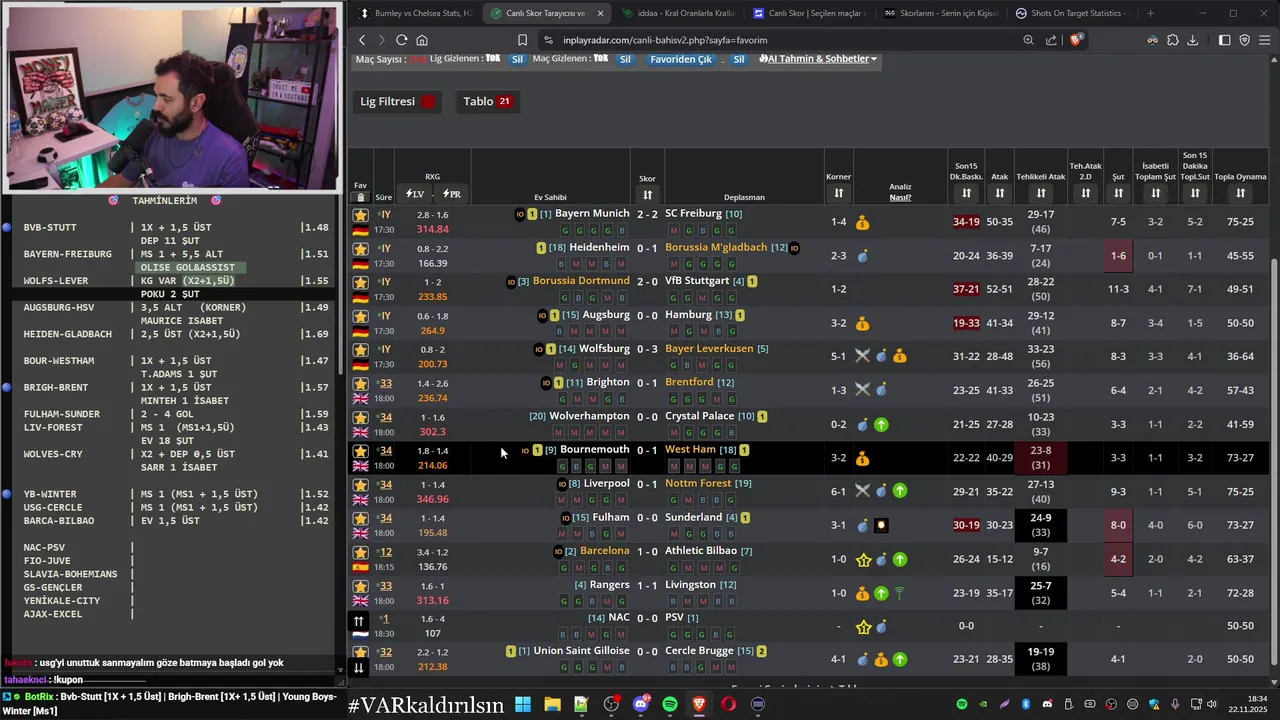Bookmark this page icon

click(522, 40)
